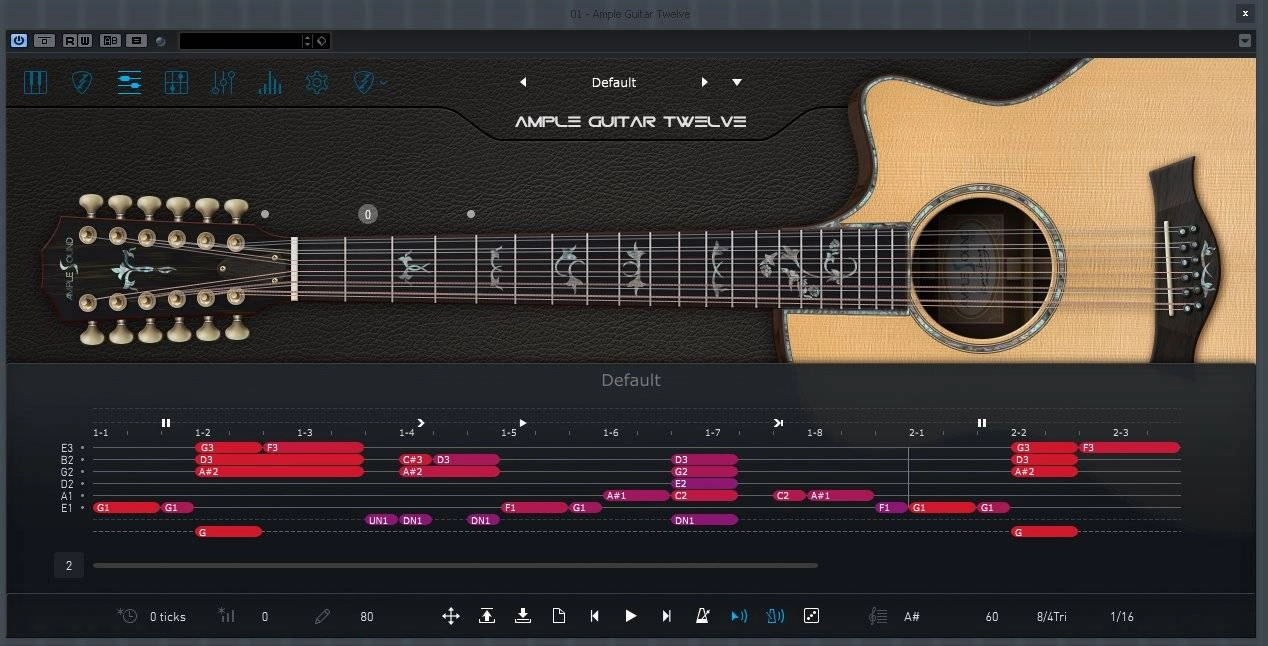
Task: Click the 0 ticks timing value
Action: tap(168, 617)
